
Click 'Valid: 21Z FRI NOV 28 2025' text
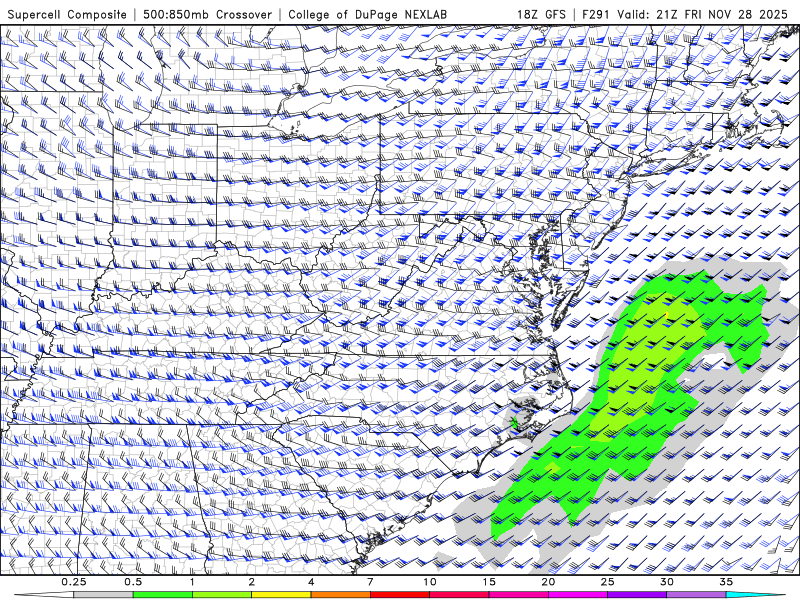pyautogui.click(x=703, y=14)
